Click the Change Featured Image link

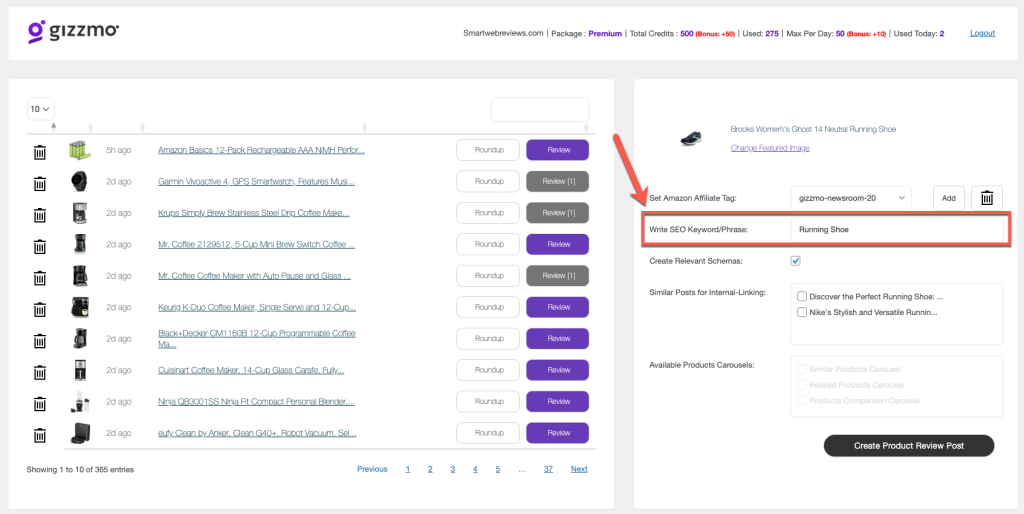coord(769,148)
